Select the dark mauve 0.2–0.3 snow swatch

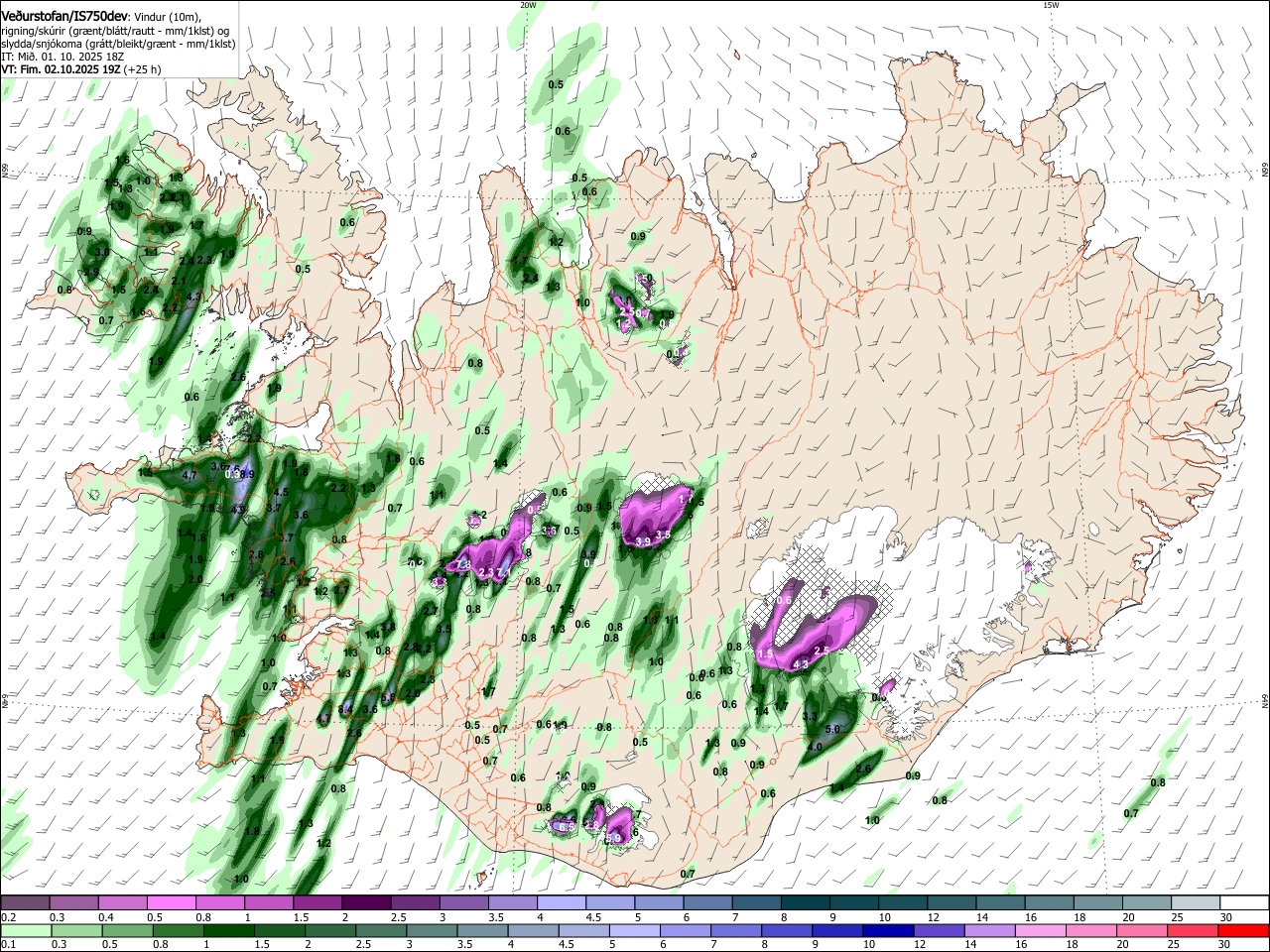24,902
